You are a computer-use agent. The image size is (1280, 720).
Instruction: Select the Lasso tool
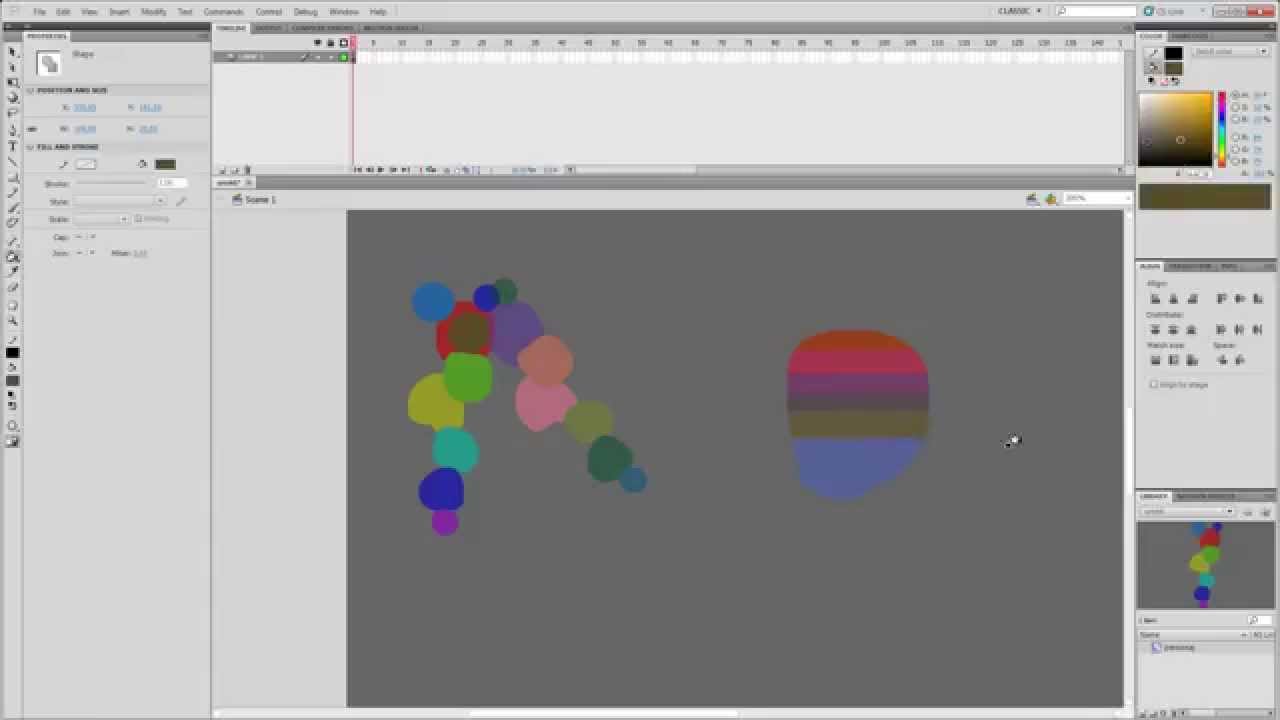pos(13,114)
